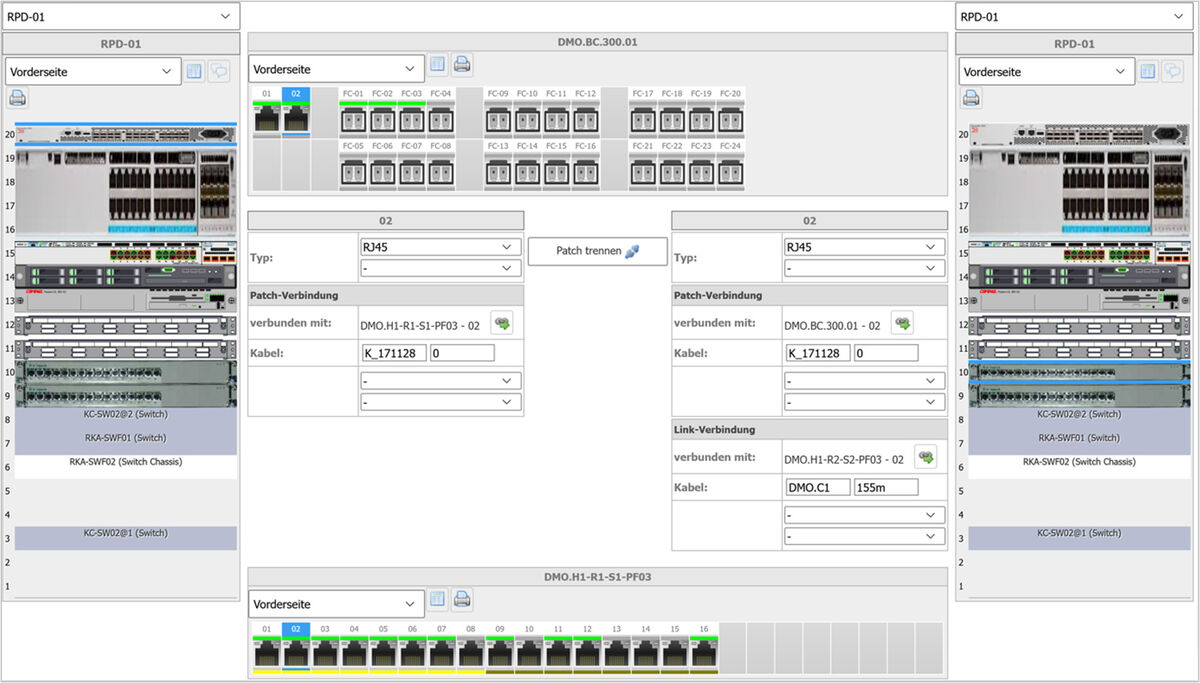The width and height of the screenshot is (1200, 683).
Task: Open Vorderseite dropdown in left rack panel
Action: tap(93, 71)
